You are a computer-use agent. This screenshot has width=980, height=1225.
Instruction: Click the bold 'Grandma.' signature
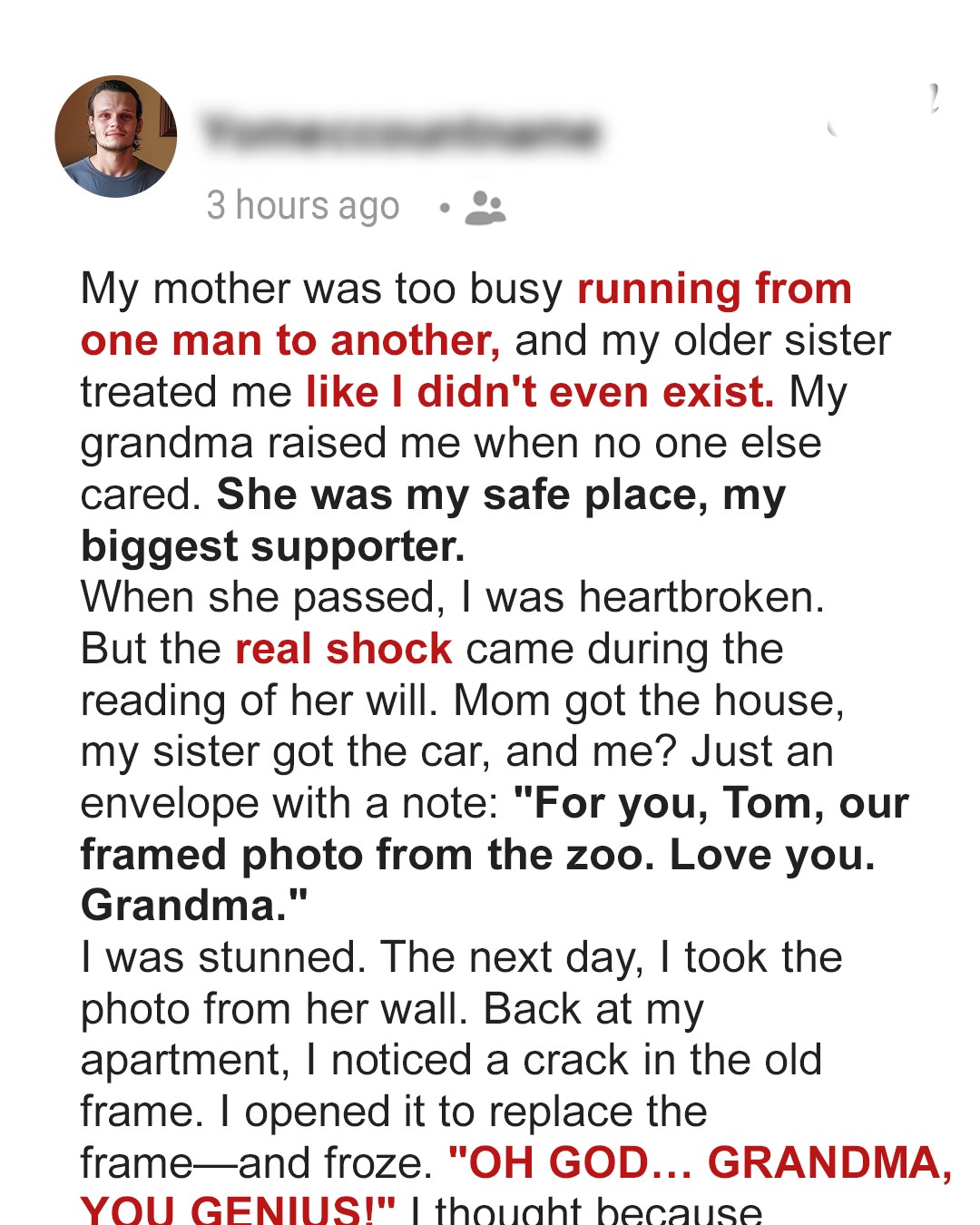(194, 906)
